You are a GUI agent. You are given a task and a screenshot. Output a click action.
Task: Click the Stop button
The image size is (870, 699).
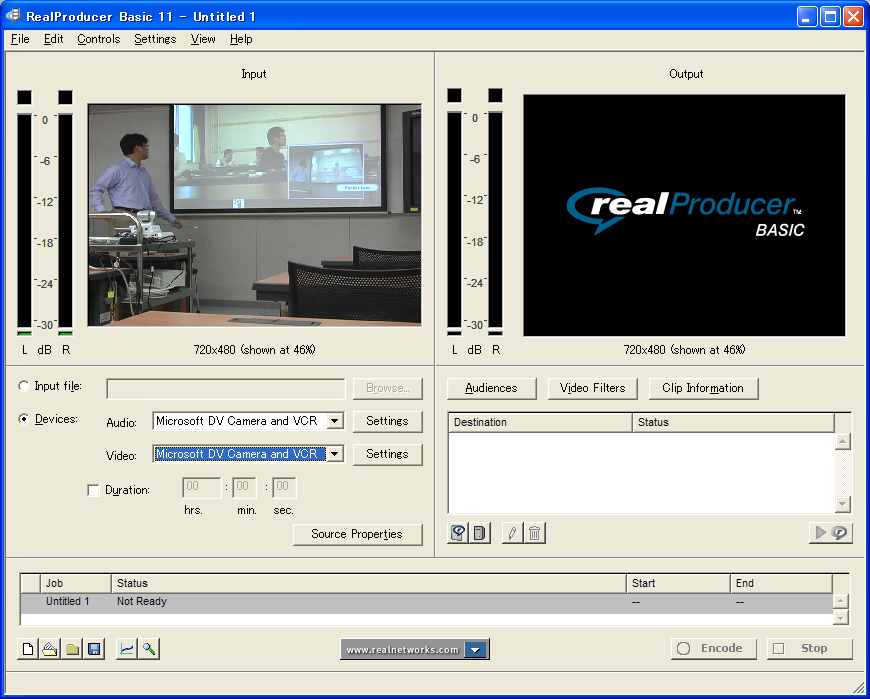(x=810, y=649)
